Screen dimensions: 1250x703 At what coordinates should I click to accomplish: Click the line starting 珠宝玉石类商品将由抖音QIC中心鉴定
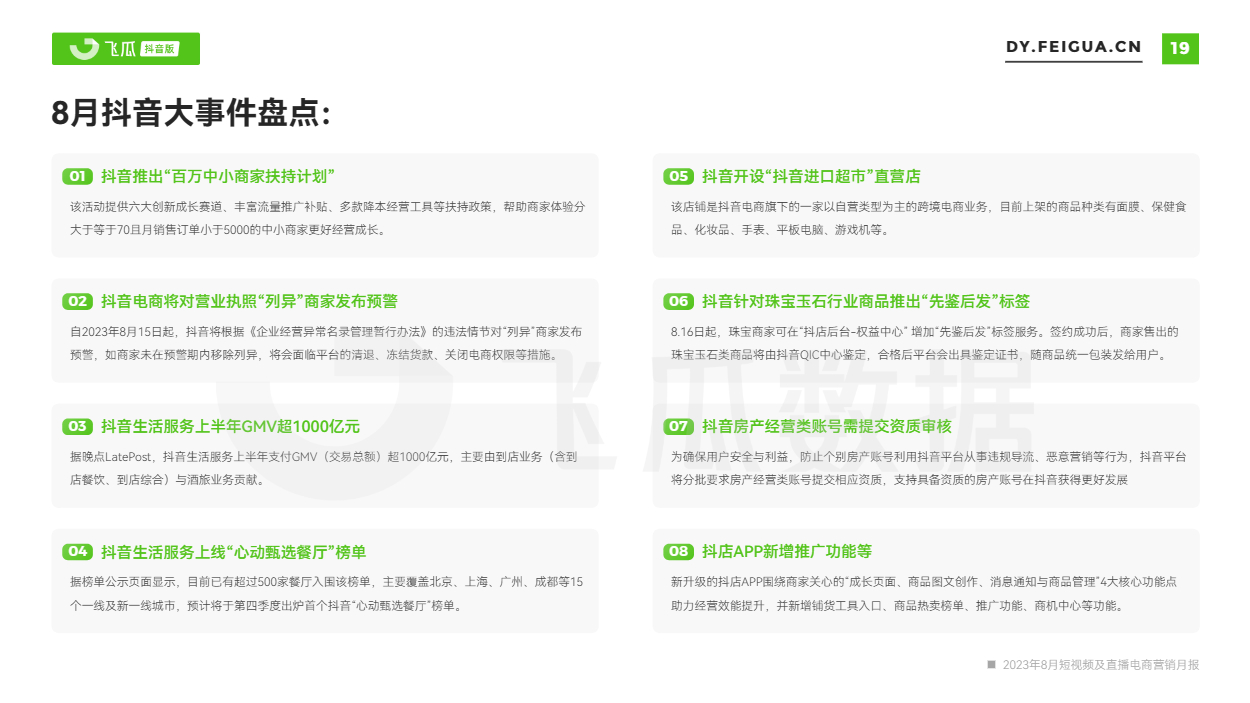(x=918, y=354)
